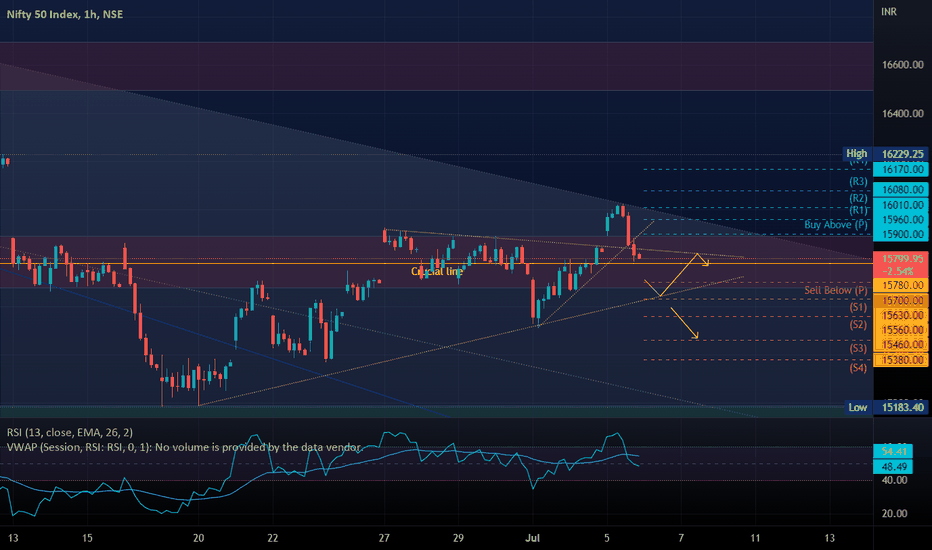Click the Crucial line annotation text
This screenshot has width=932, height=550.
(437, 272)
